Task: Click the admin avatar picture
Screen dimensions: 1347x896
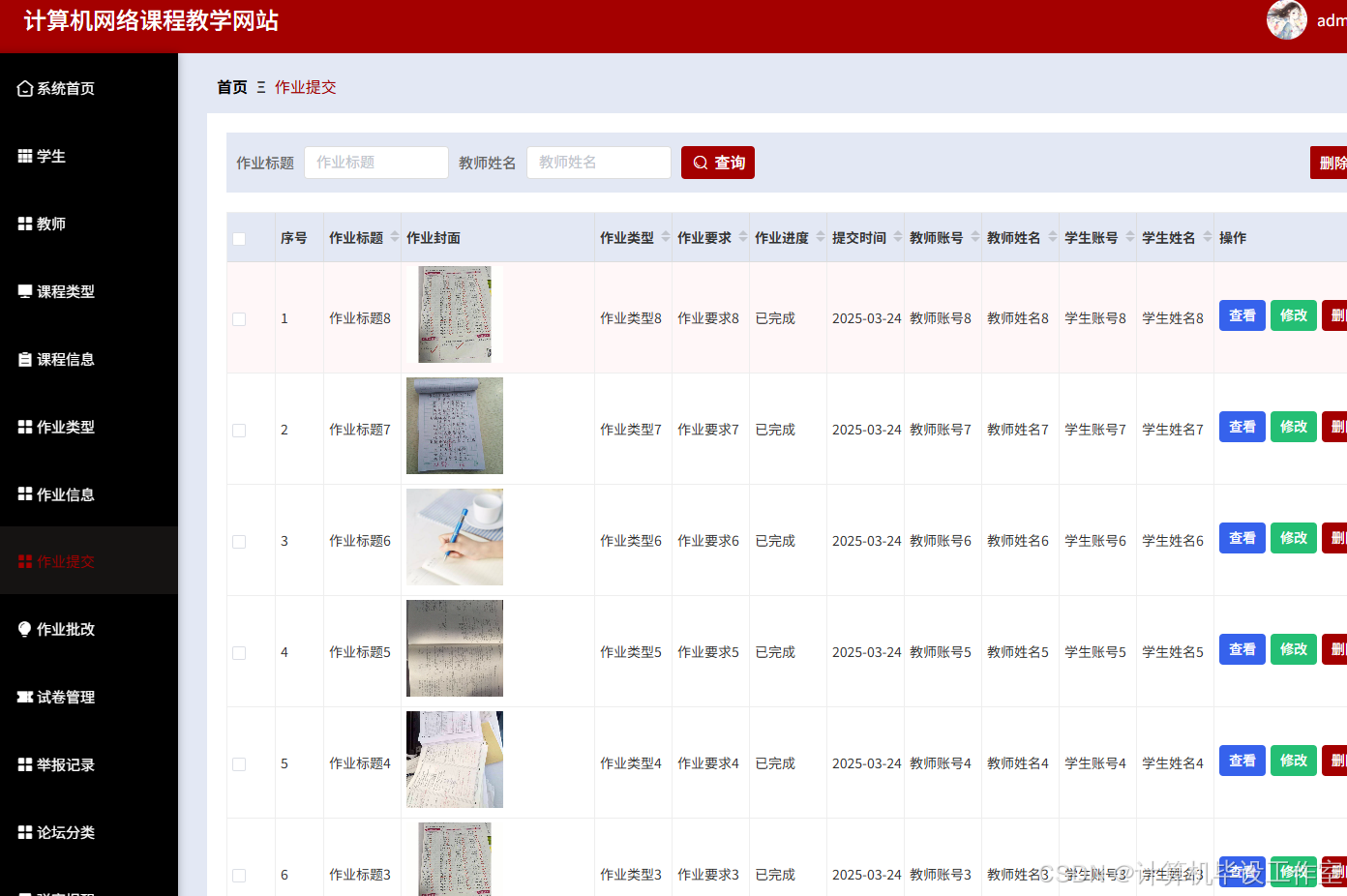Action: 1287,19
